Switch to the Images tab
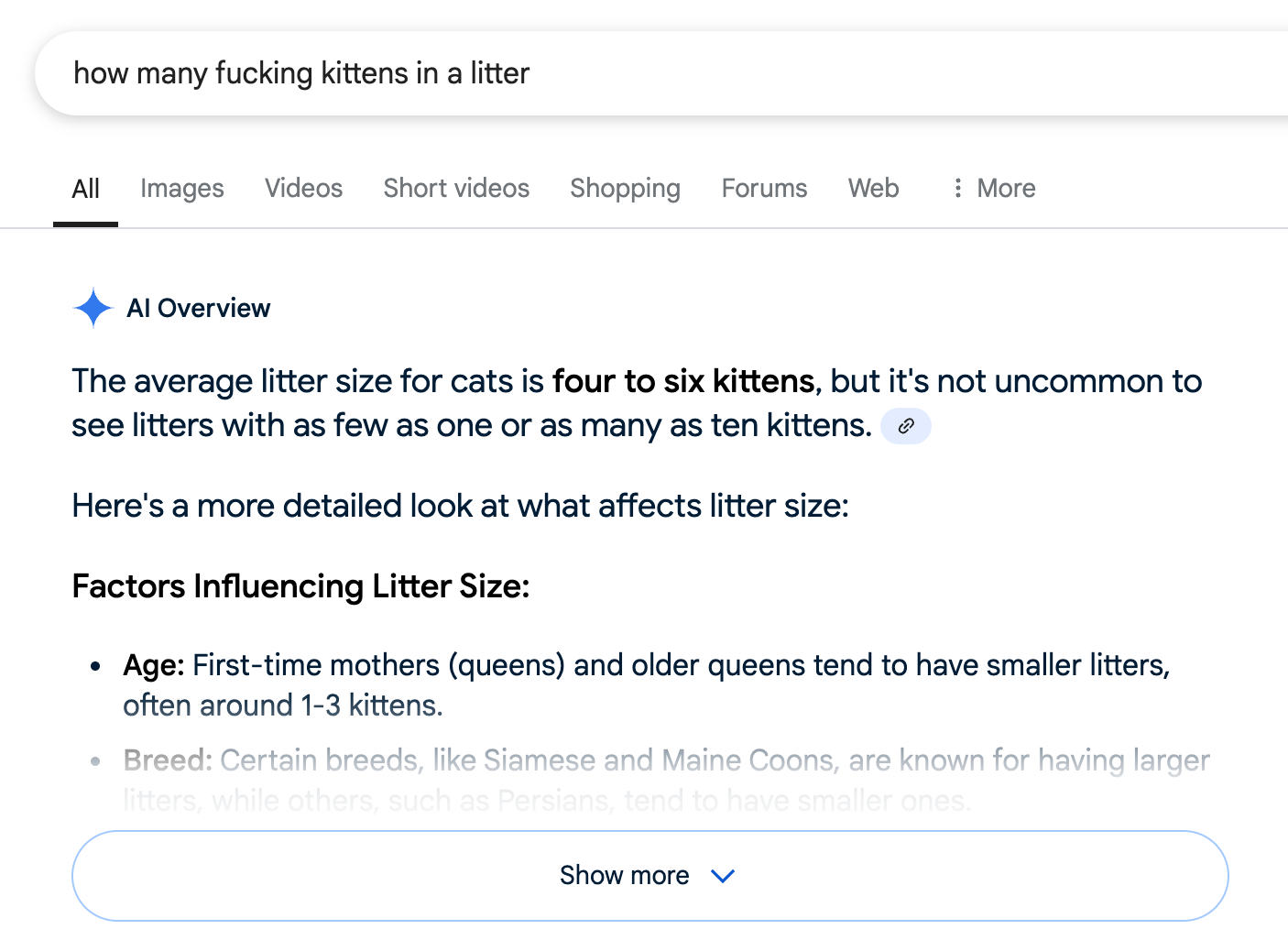This screenshot has height=940, width=1288. pyautogui.click(x=182, y=189)
